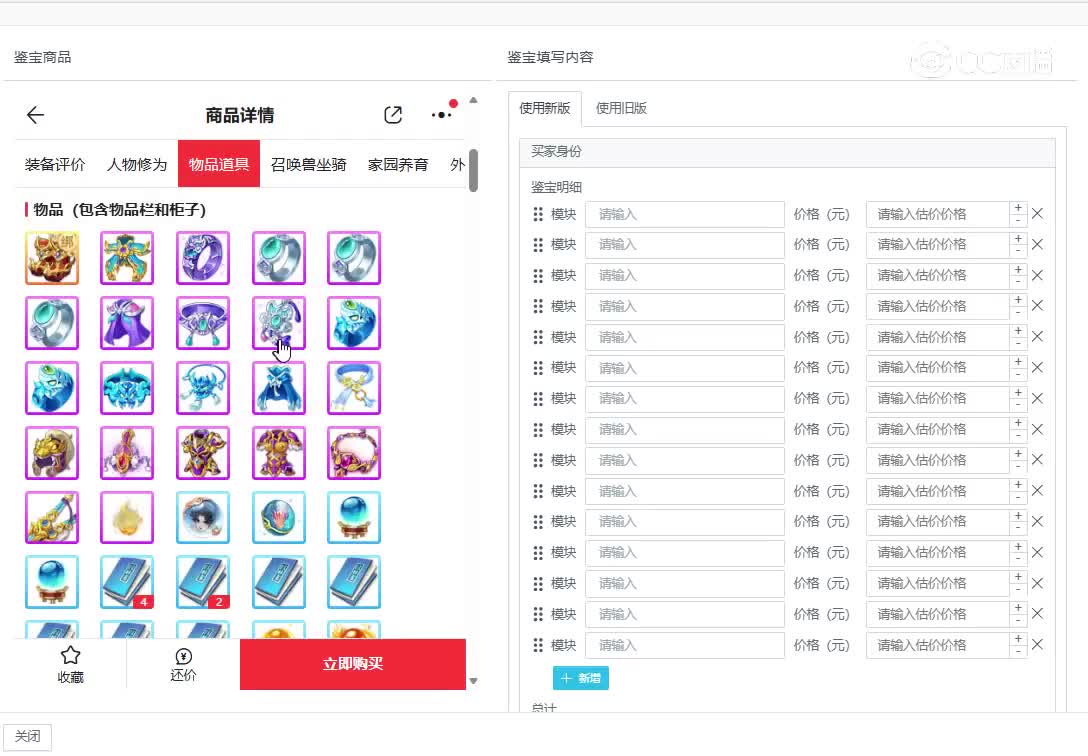Click the 立即购买 purchase button
Screen dimensions: 1088x756
pos(352,663)
